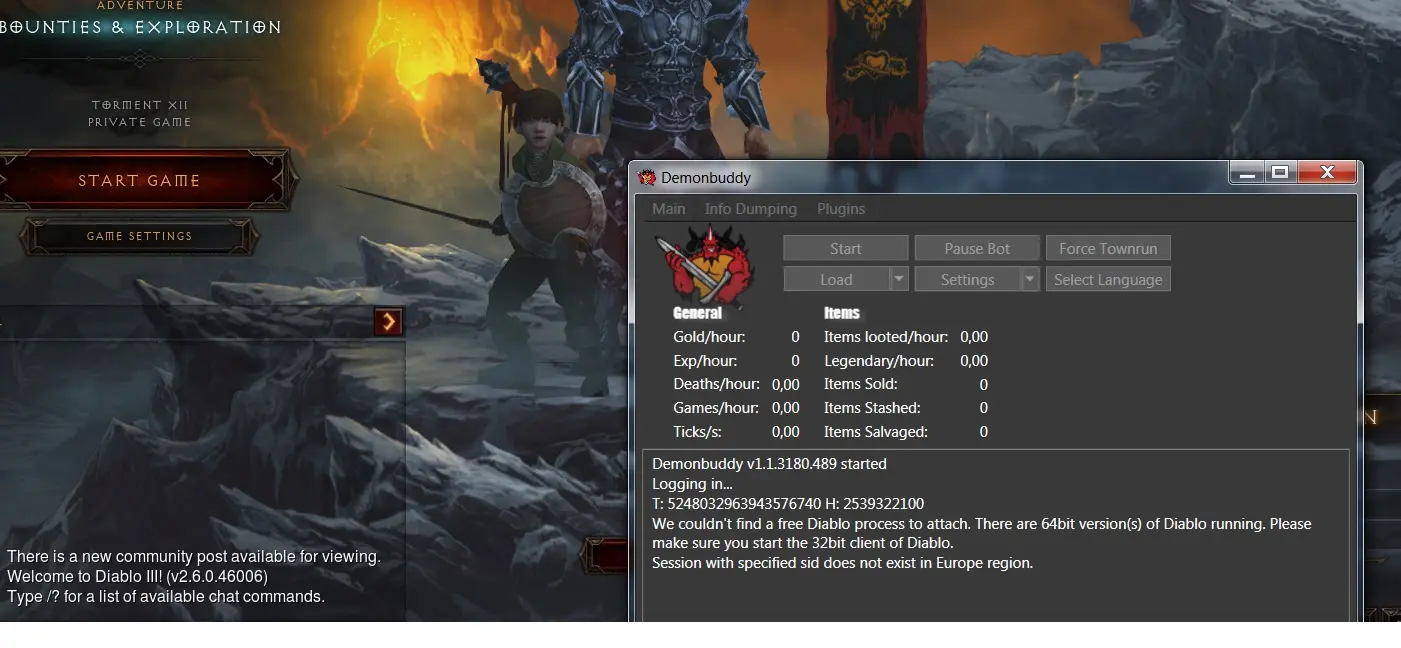The image size is (1401, 648).
Task: Open the Select Language chooser
Action: [1108, 280]
